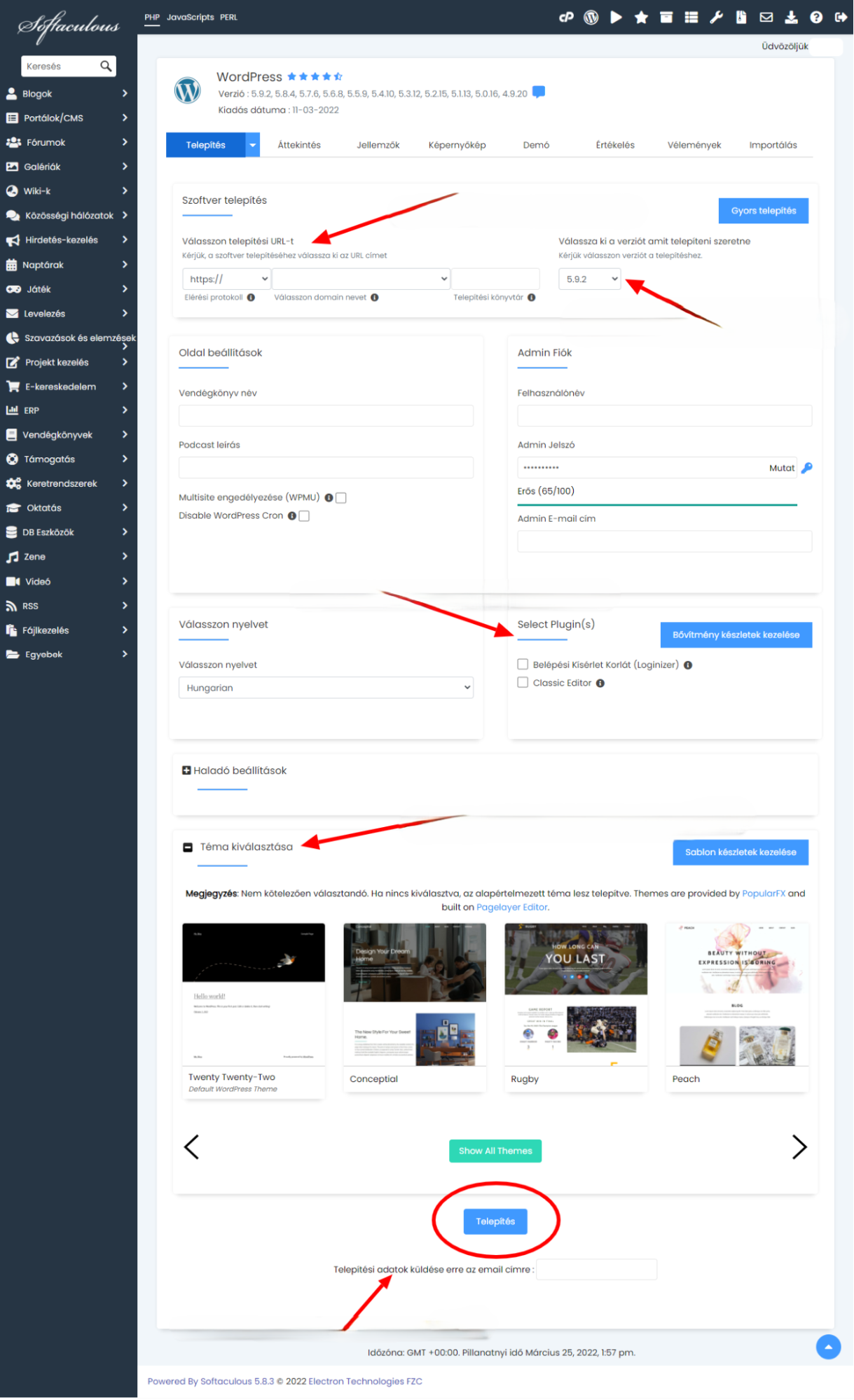
Task: Click the play demos icon in top bar
Action: click(616, 18)
